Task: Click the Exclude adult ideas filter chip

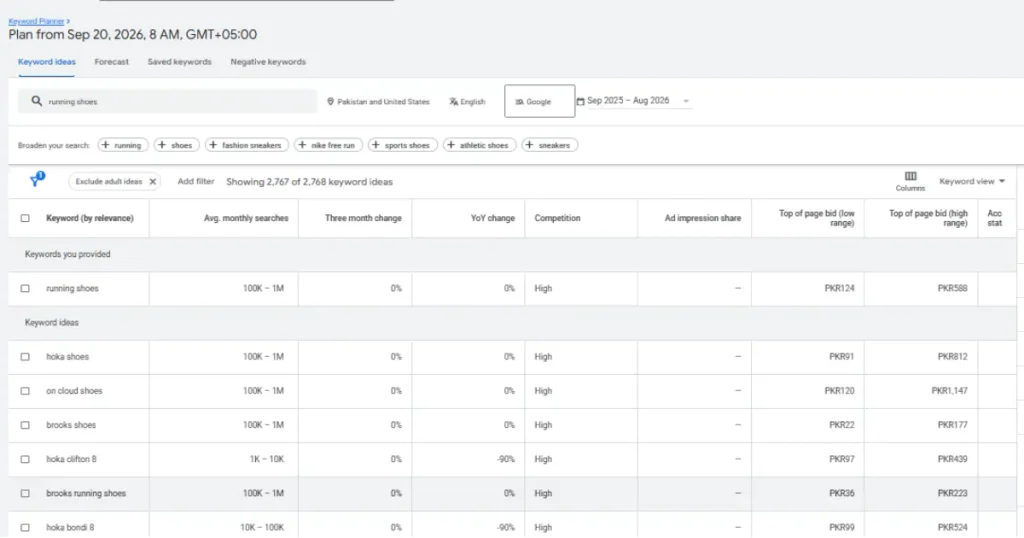Action: click(x=114, y=182)
